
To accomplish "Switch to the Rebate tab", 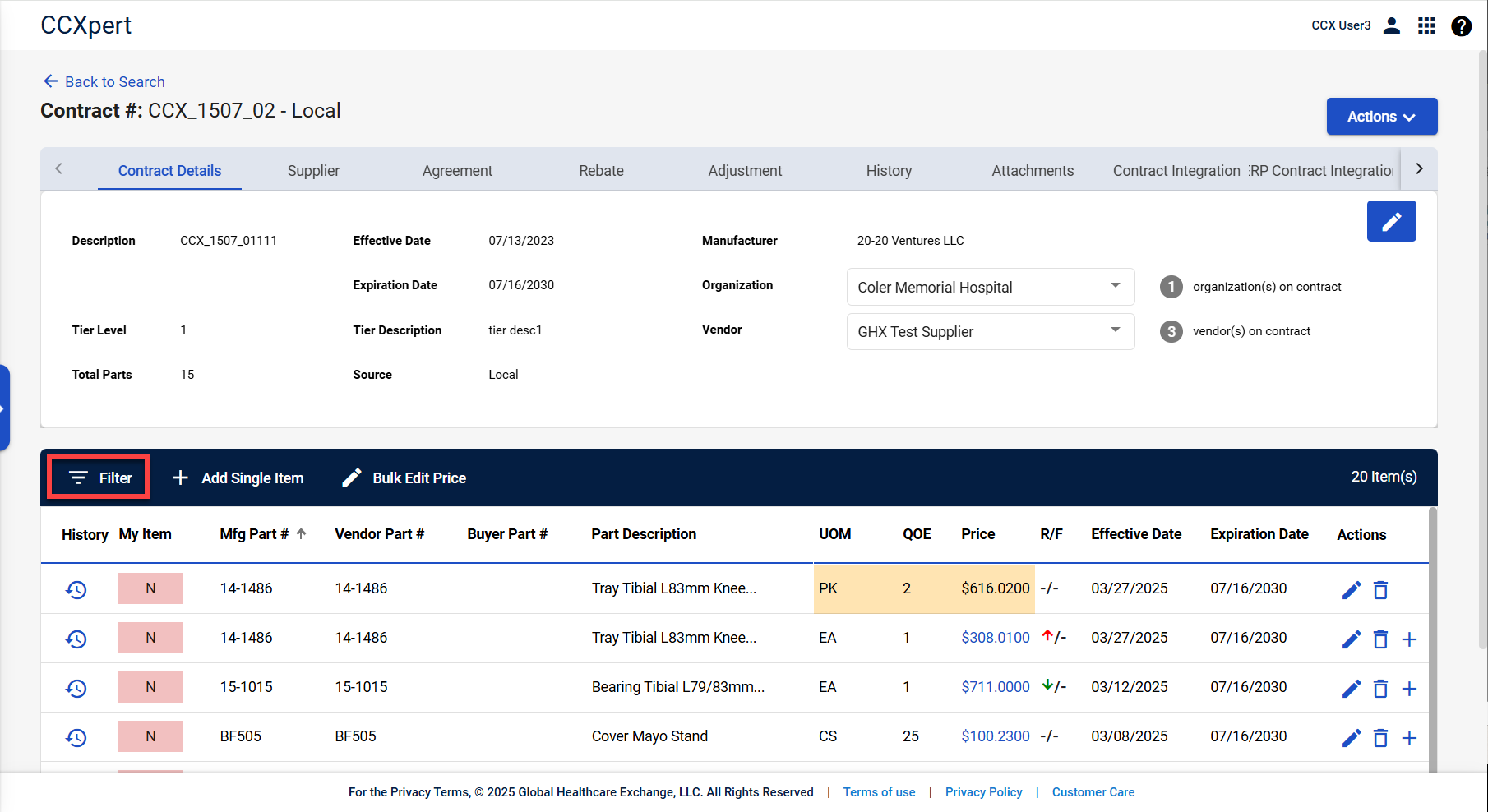I will (601, 170).
